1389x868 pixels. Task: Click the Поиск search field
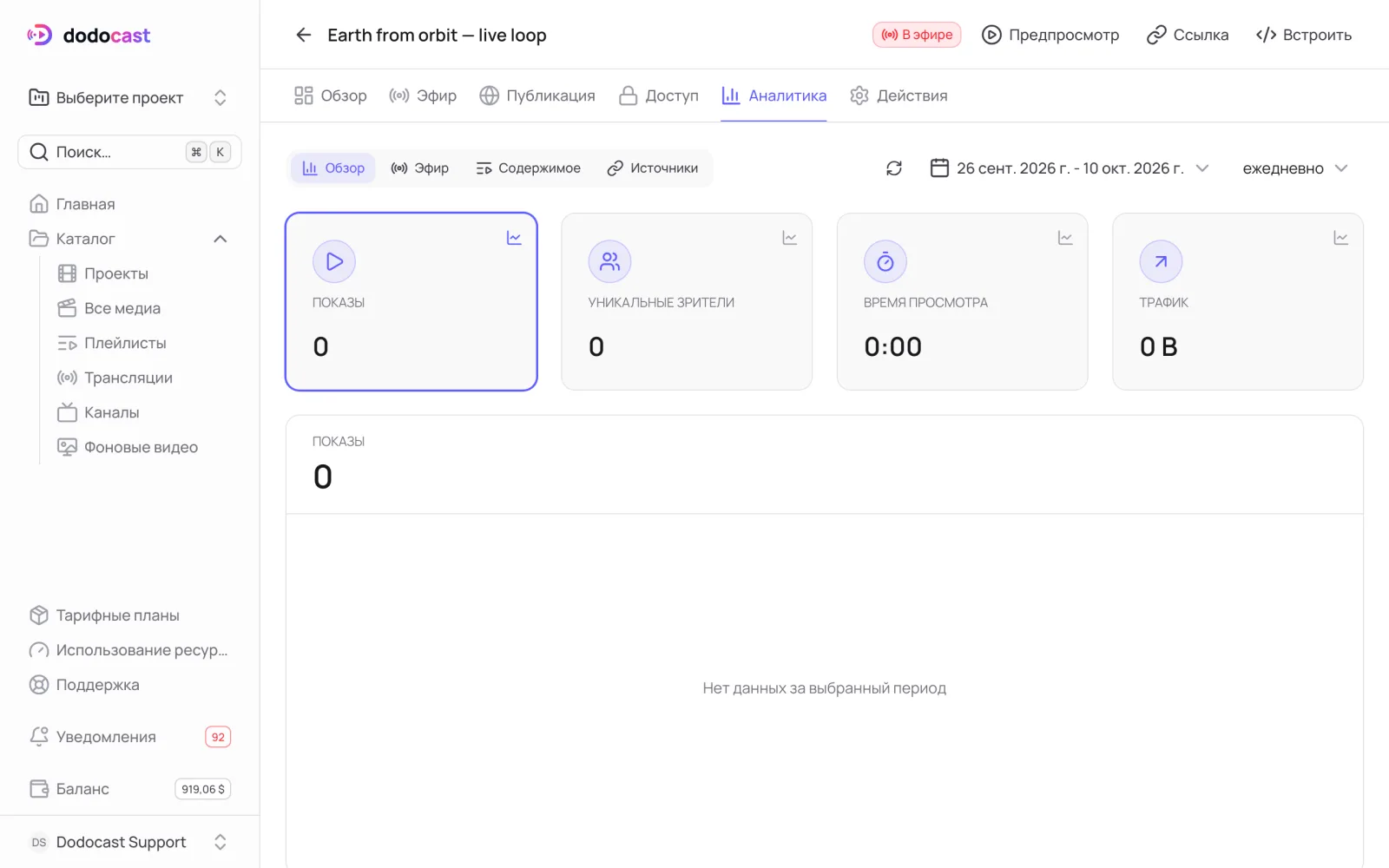click(129, 152)
